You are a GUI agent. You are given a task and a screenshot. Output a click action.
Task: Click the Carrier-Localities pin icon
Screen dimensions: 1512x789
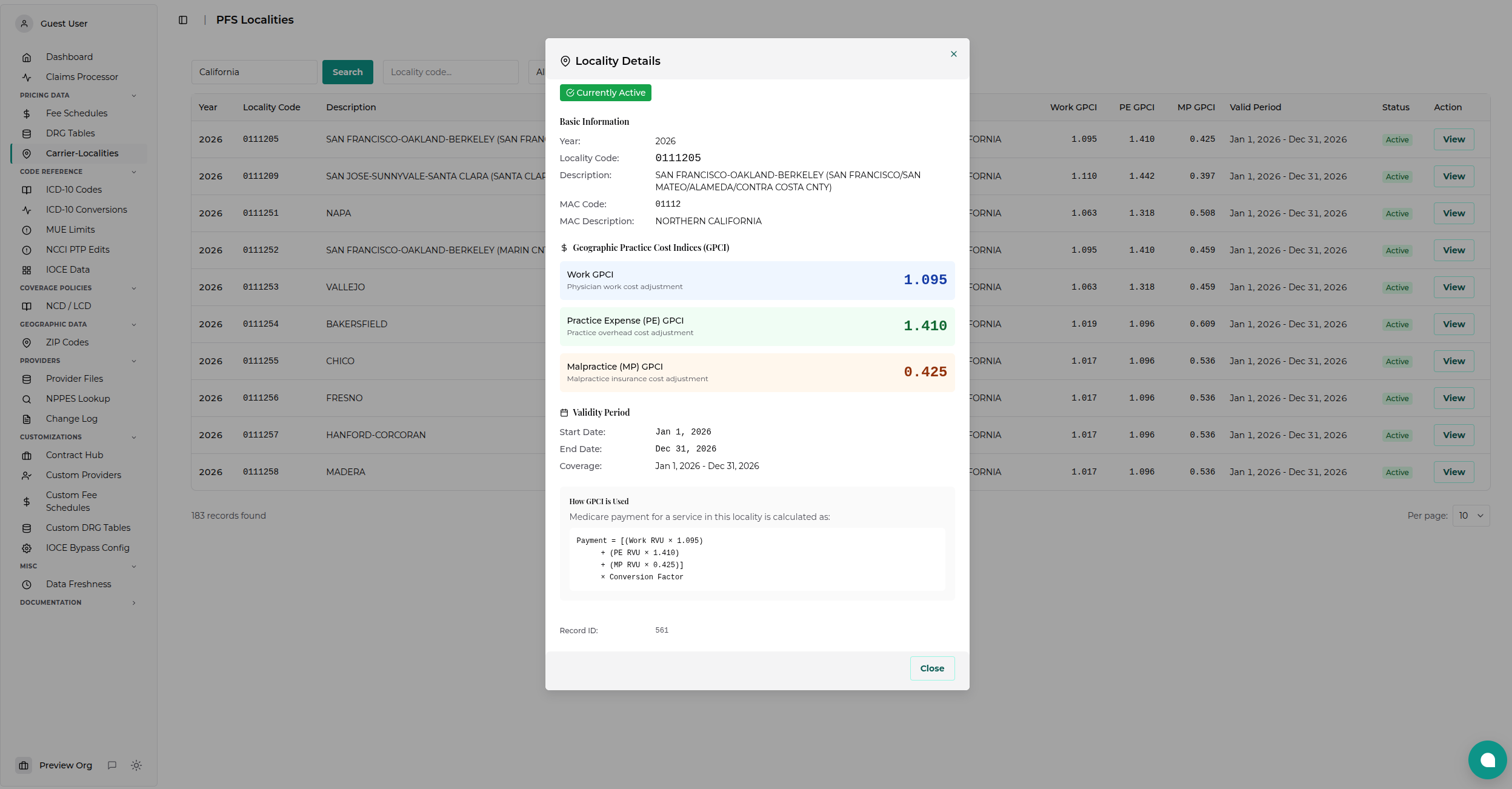point(27,154)
